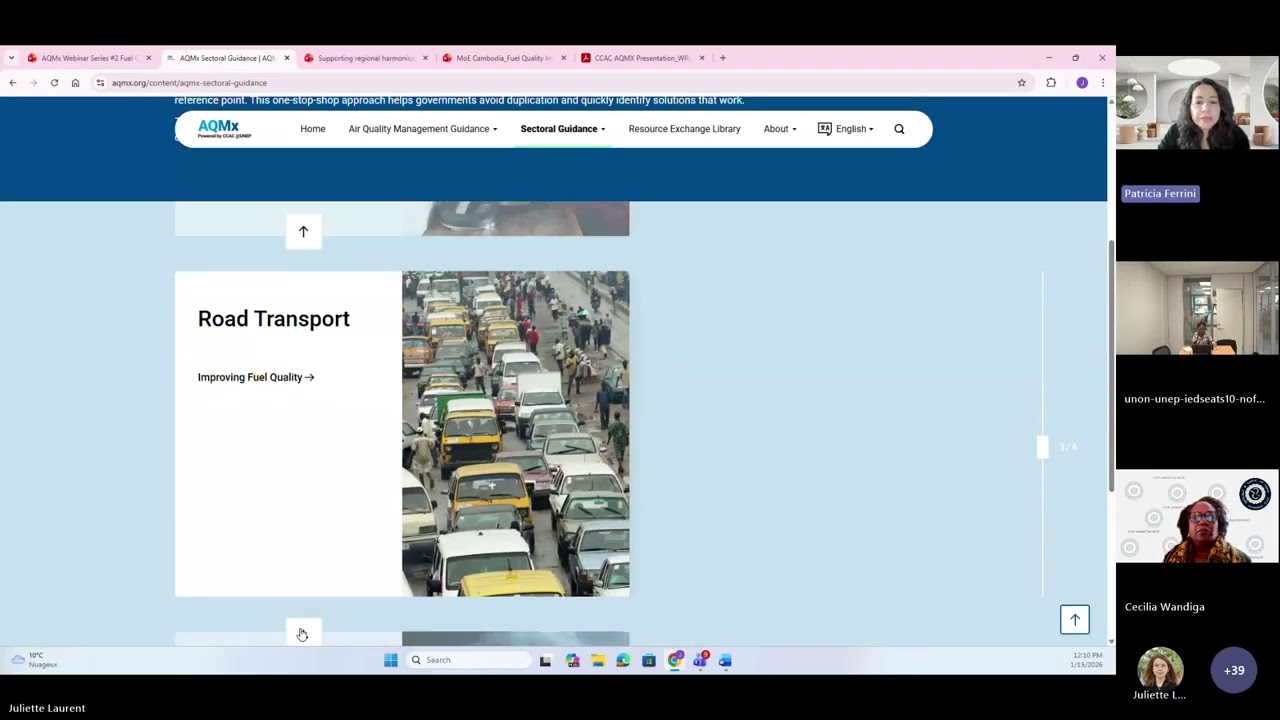Expand Air Quality Management Guidance menu
Screen dimensions: 1280x720
pos(422,129)
